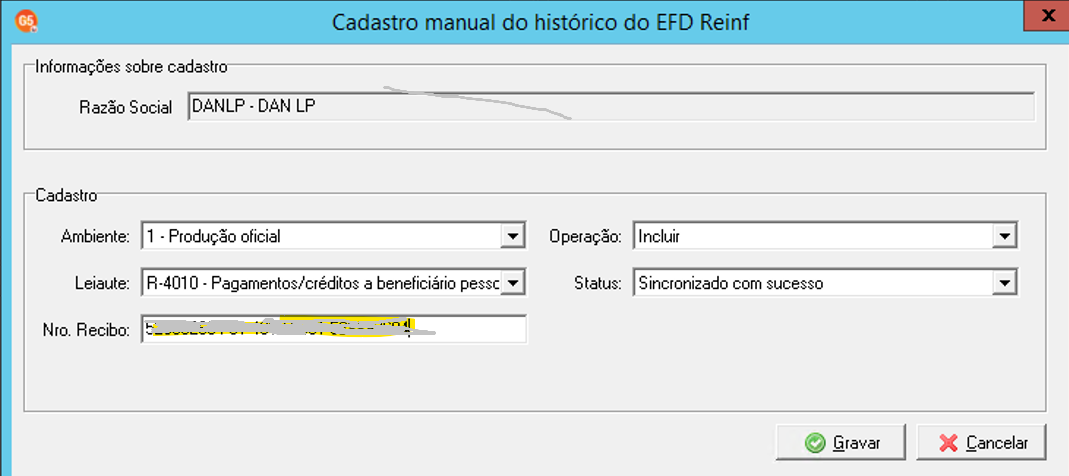
Task: Click the 'Razão Social' label
Action: pos(125,108)
